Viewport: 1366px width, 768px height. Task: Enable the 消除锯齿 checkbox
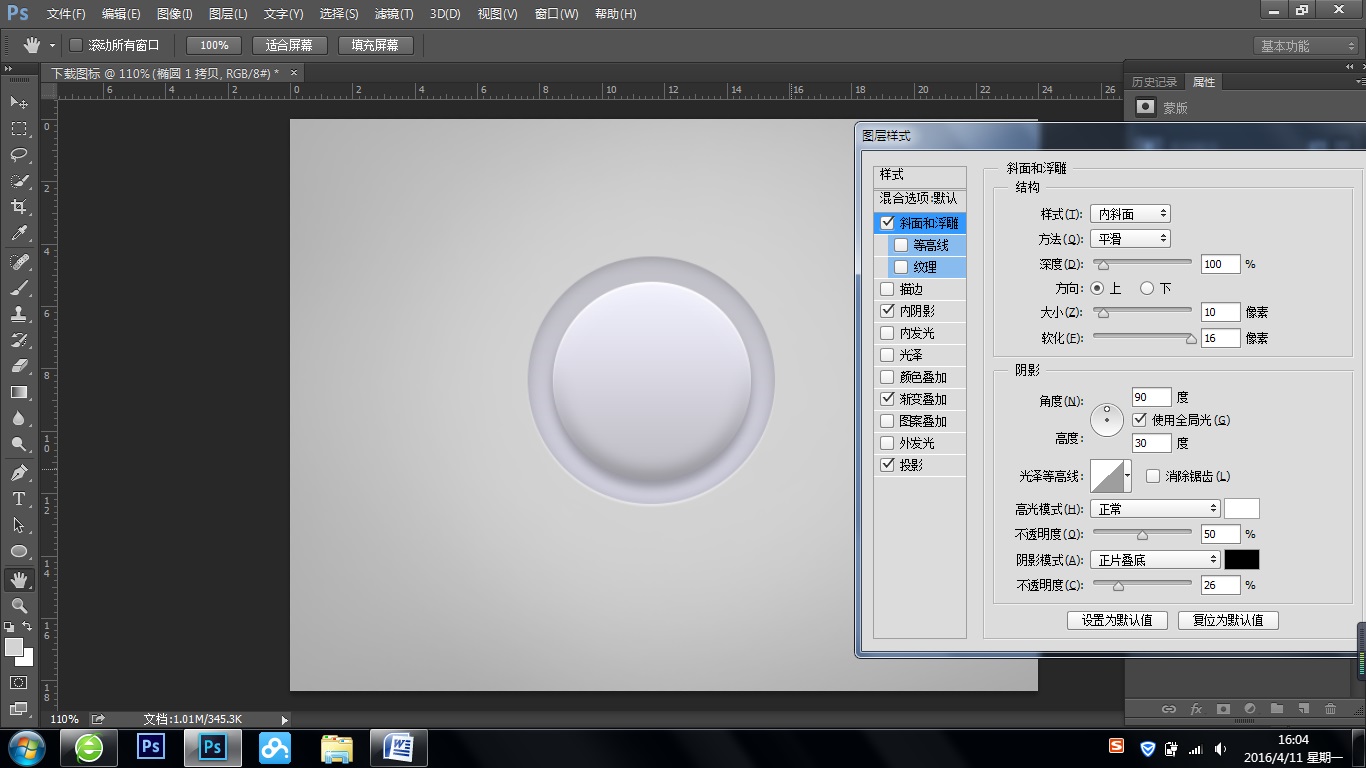(1153, 476)
